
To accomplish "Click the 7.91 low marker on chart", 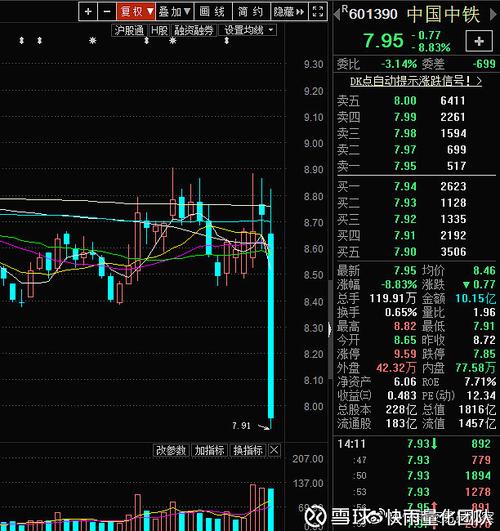I will click(241, 425).
